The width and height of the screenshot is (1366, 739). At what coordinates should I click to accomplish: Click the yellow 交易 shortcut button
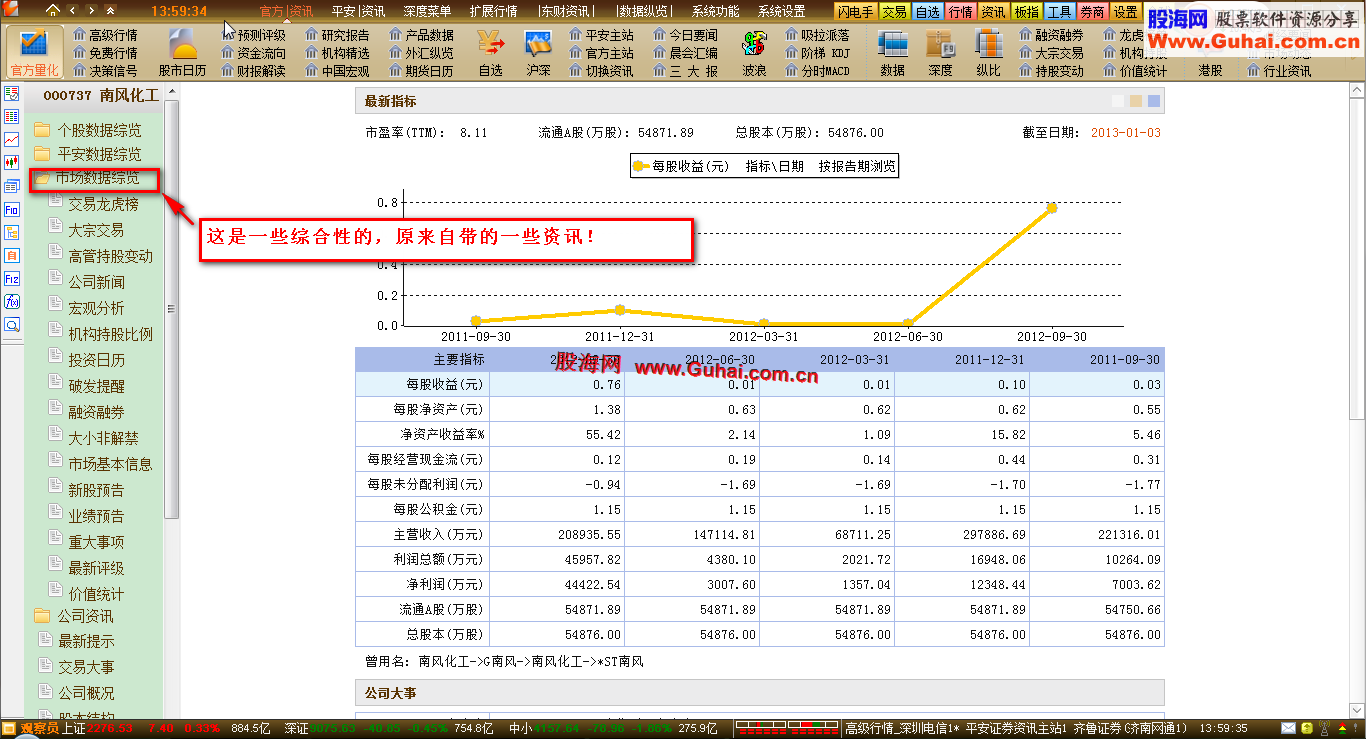click(895, 12)
